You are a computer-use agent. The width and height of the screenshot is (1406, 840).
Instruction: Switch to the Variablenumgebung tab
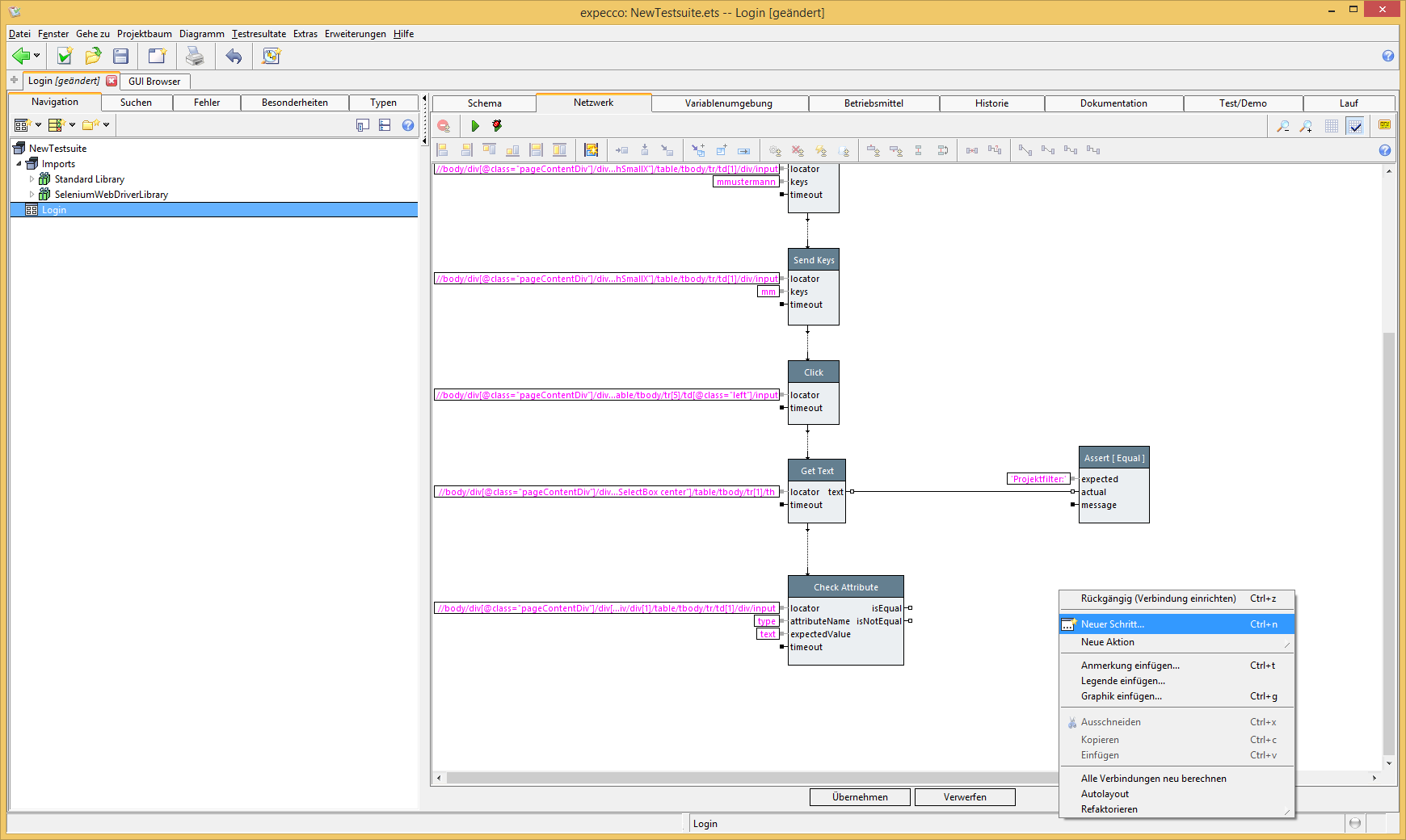pos(728,103)
